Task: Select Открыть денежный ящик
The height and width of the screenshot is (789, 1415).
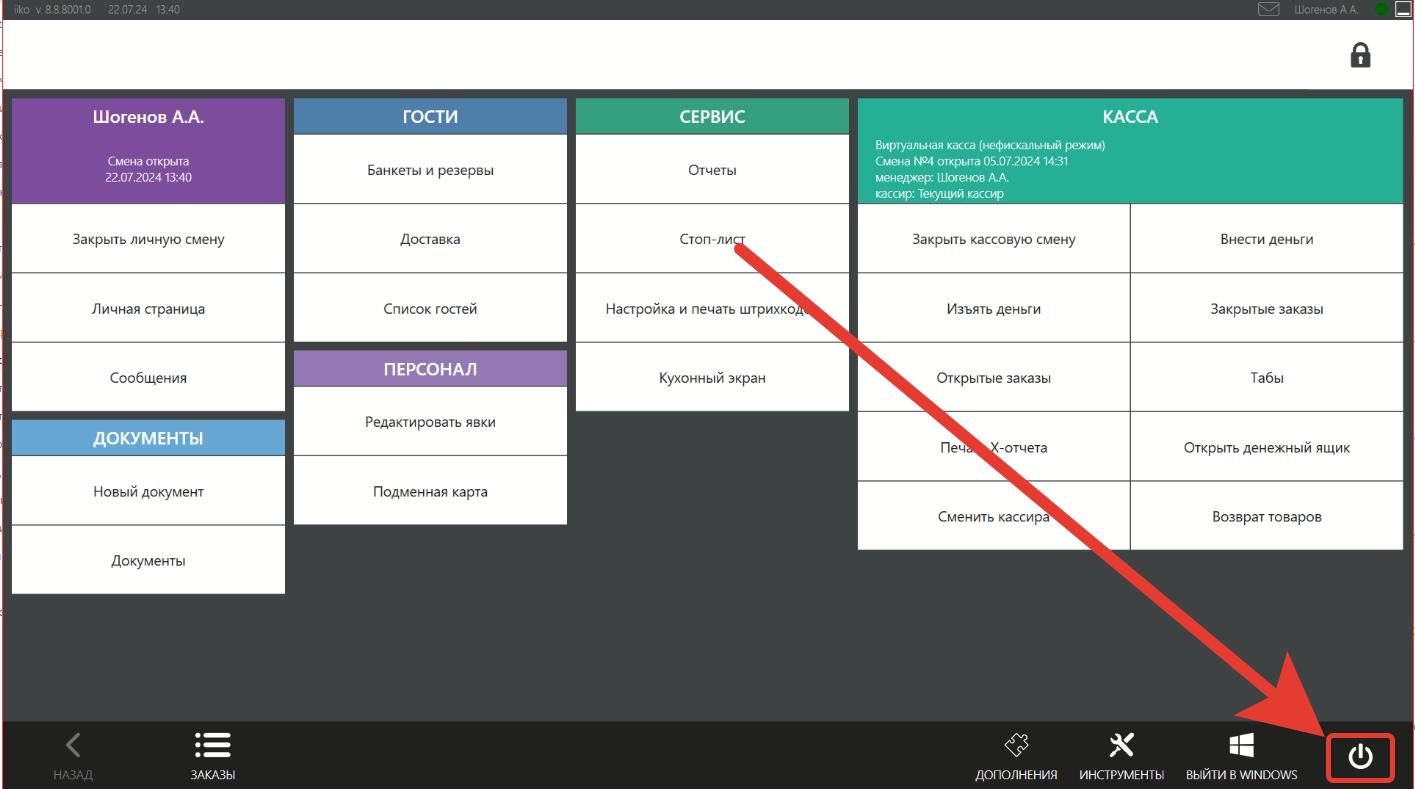Action: click(1267, 447)
